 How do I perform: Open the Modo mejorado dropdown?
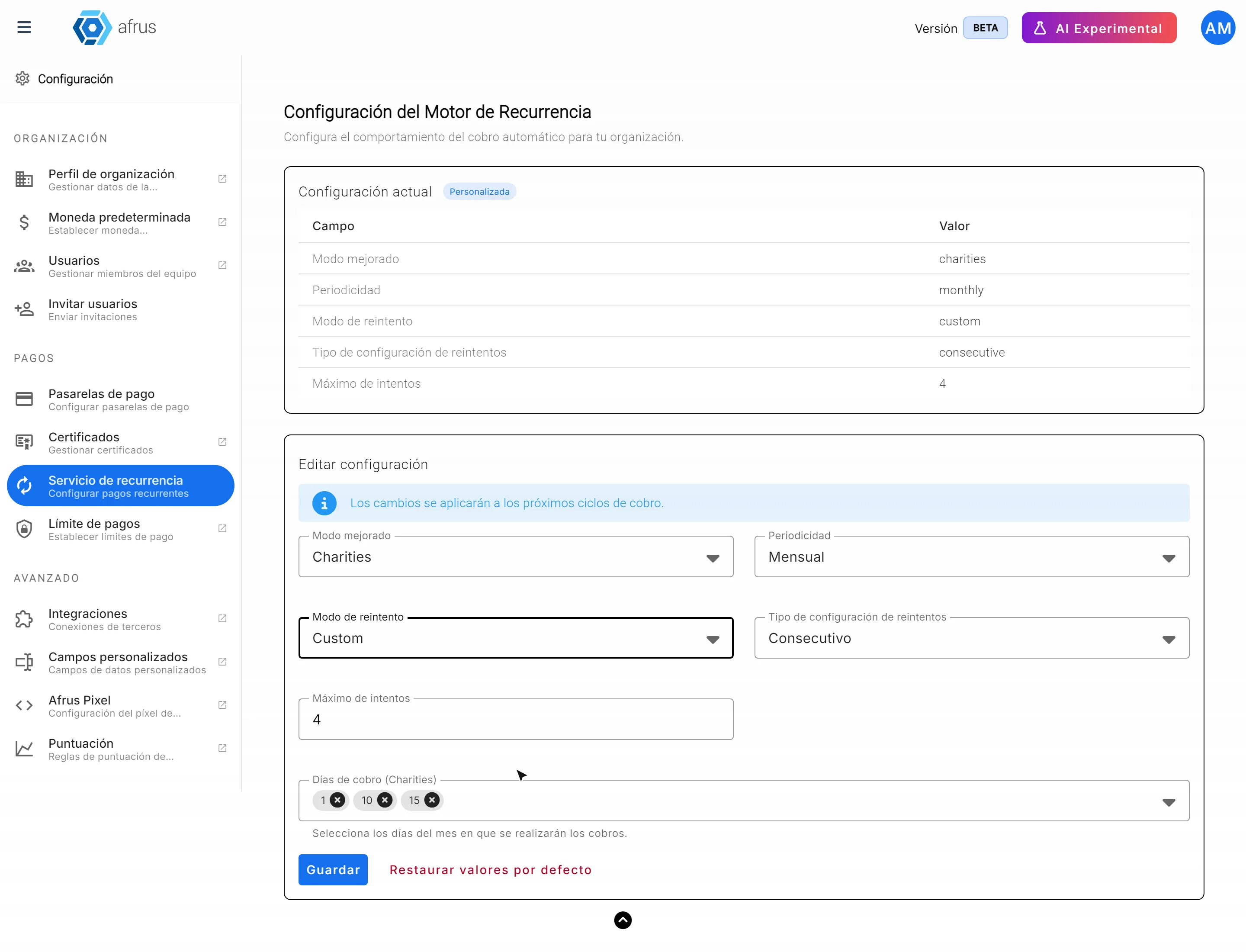(x=516, y=557)
